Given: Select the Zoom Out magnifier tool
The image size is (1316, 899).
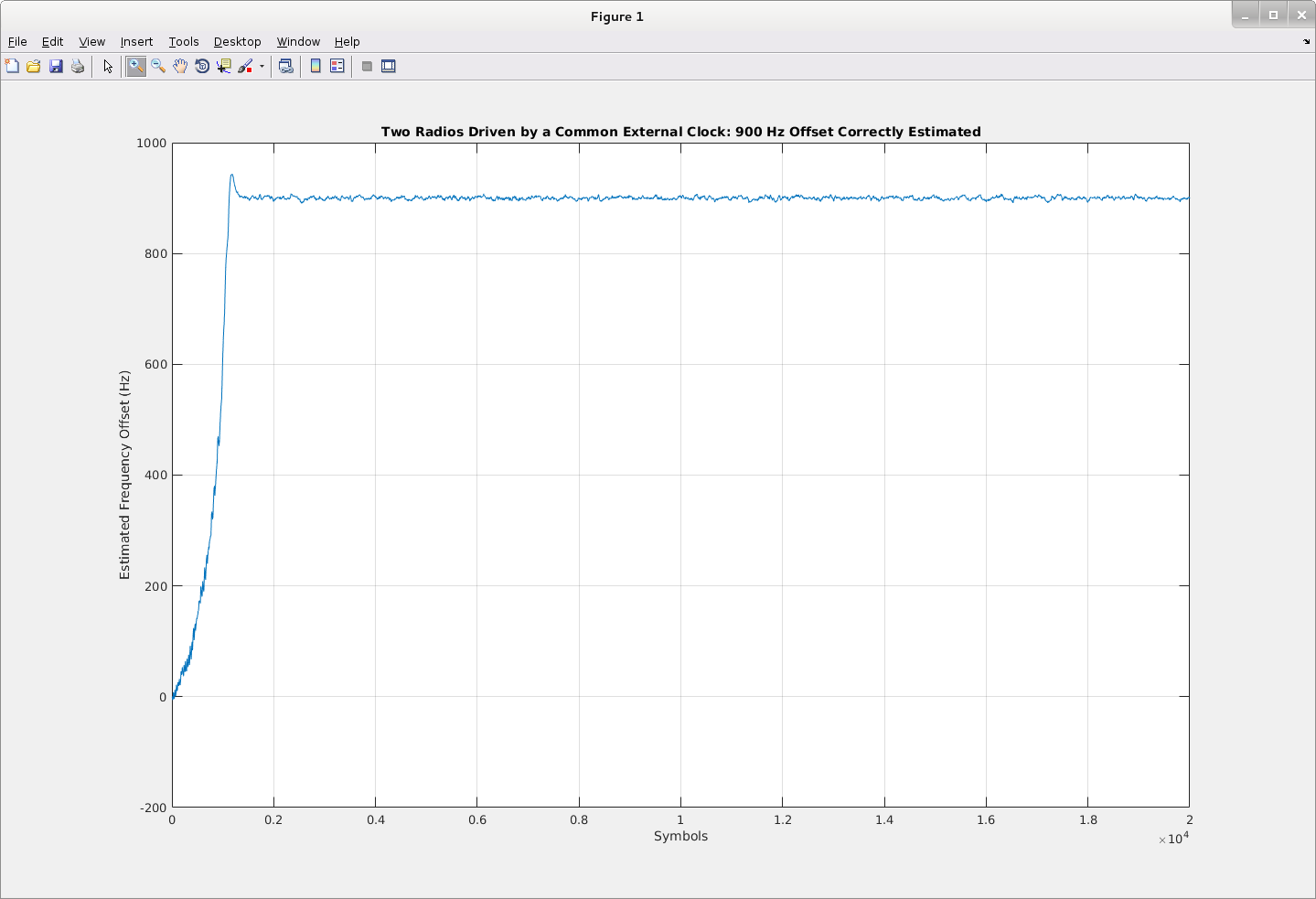Looking at the screenshot, I should pos(158,66).
